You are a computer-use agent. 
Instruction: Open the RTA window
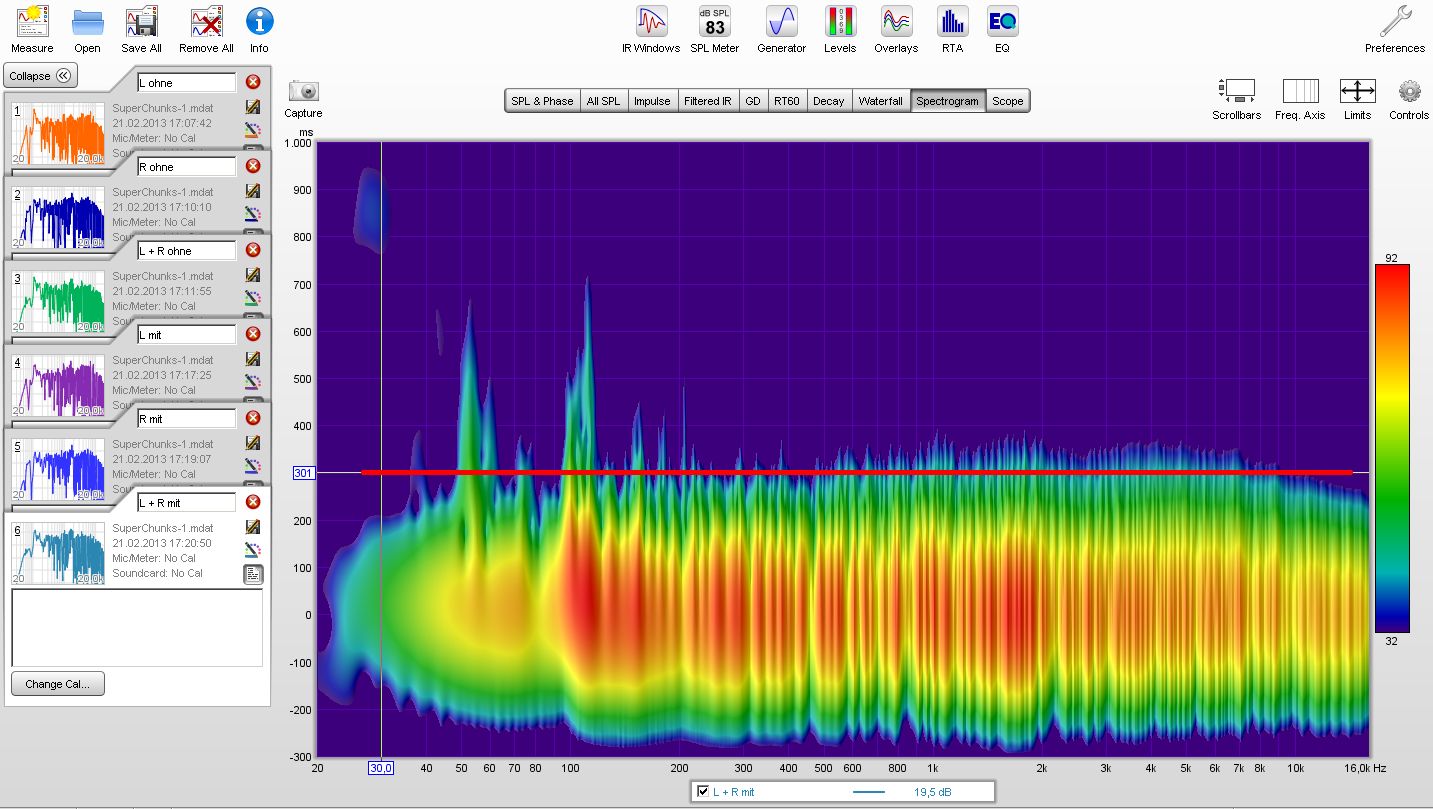coord(952,29)
